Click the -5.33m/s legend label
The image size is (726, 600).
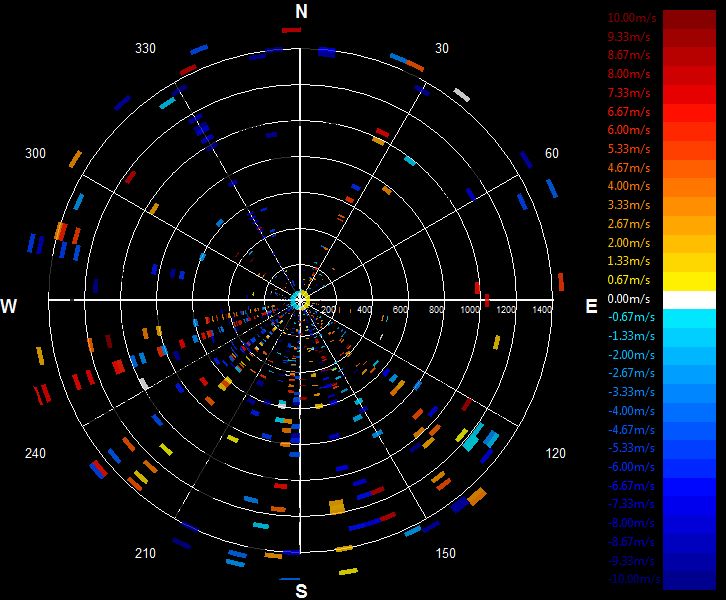coord(631,448)
